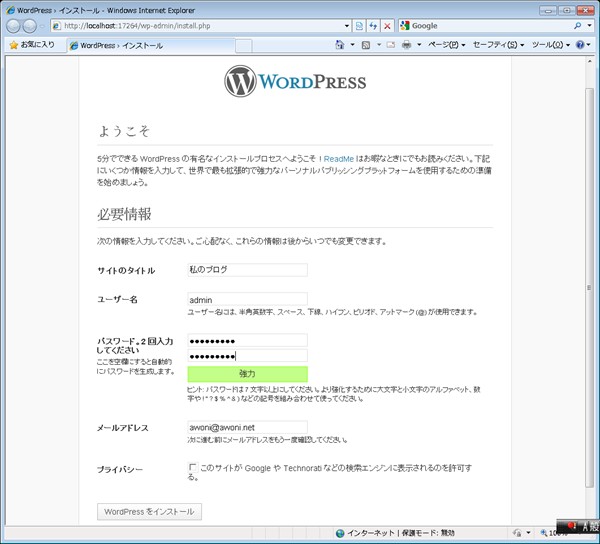Image resolution: width=600 pixels, height=544 pixels.
Task: Expand the status bar security dropdown arrow
Action: coord(528,533)
